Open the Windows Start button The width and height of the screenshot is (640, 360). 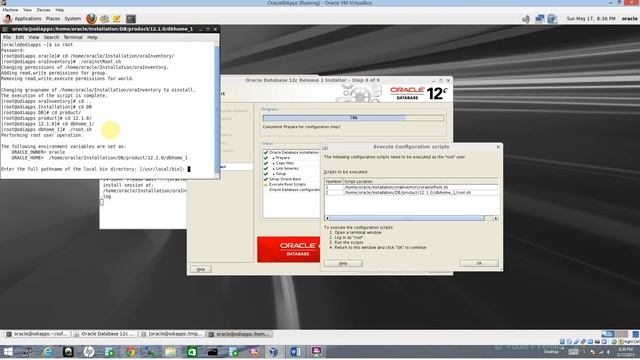[x=8, y=351]
